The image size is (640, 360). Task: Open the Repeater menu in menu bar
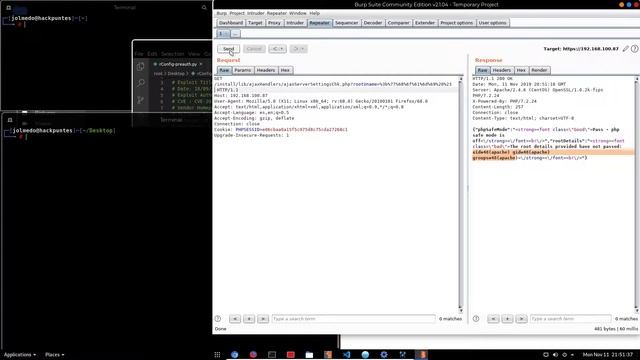277,13
